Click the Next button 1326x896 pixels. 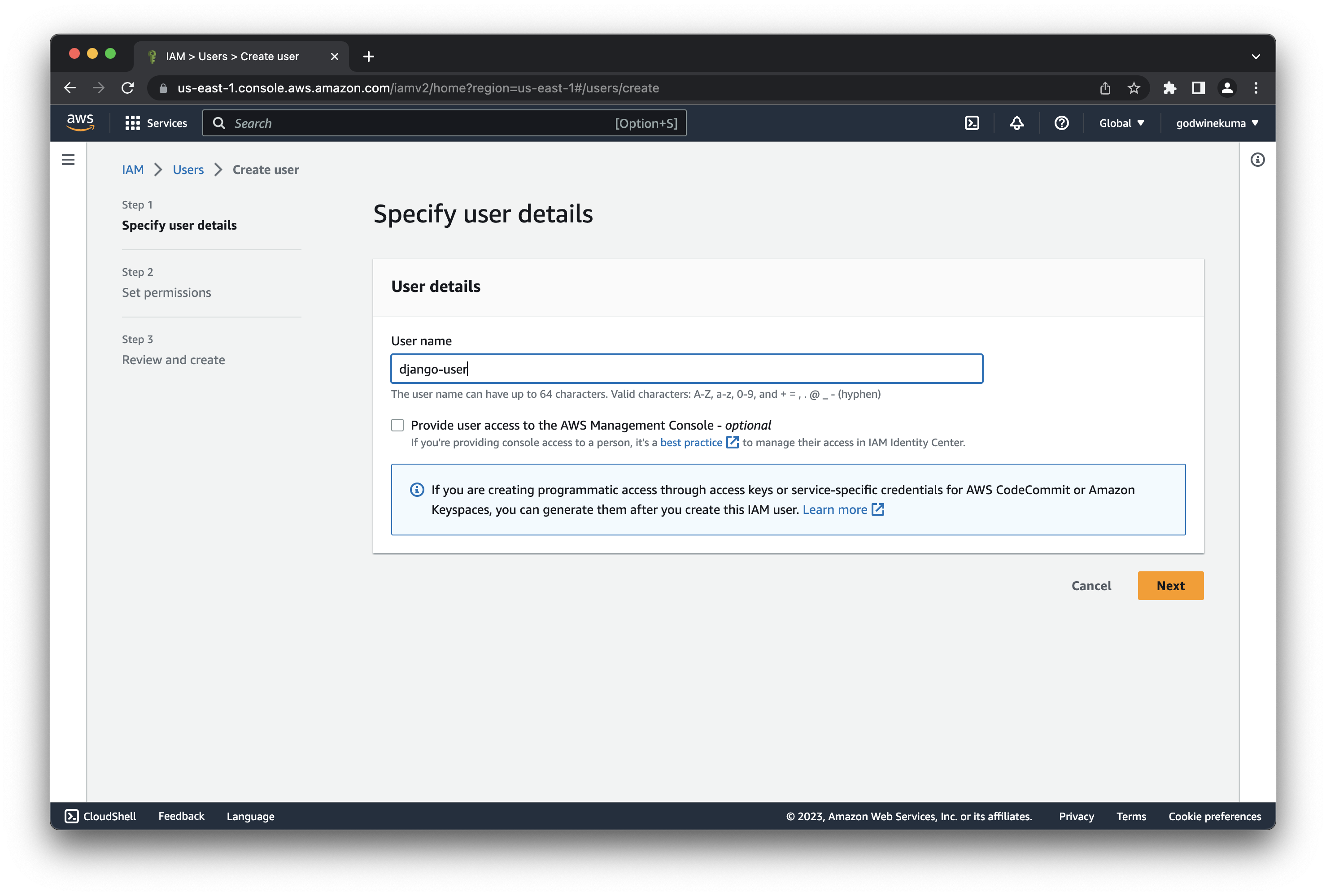[x=1170, y=586]
